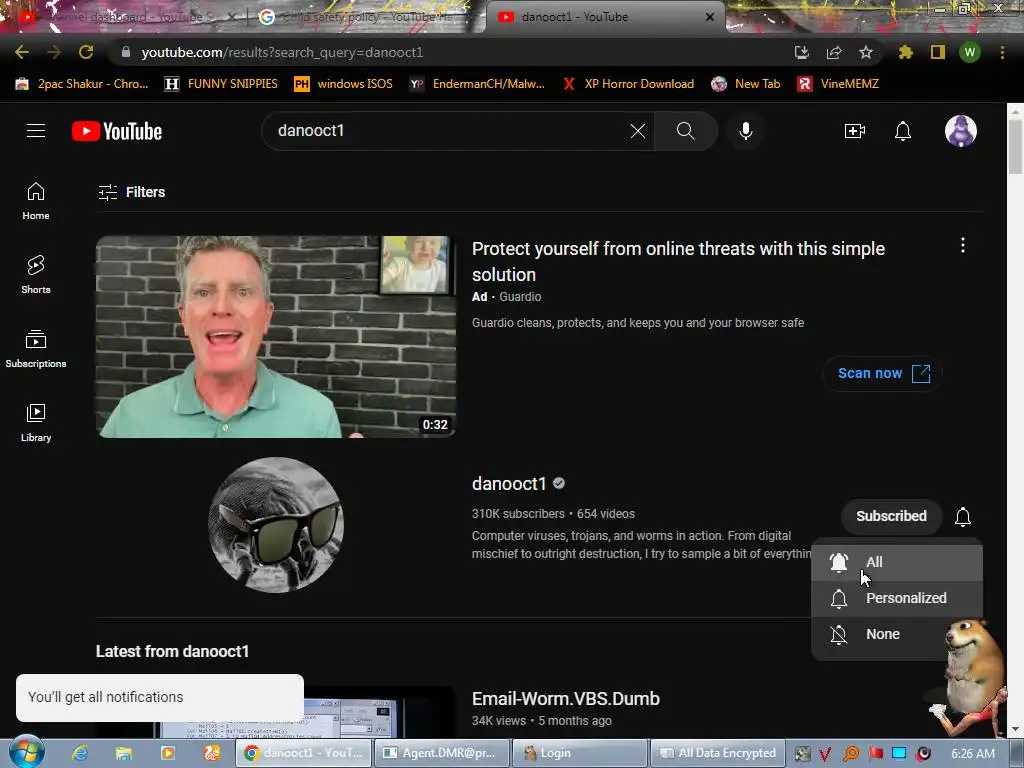Launch Internet Explorer from the taskbar
The height and width of the screenshot is (768, 1024).
coord(80,753)
